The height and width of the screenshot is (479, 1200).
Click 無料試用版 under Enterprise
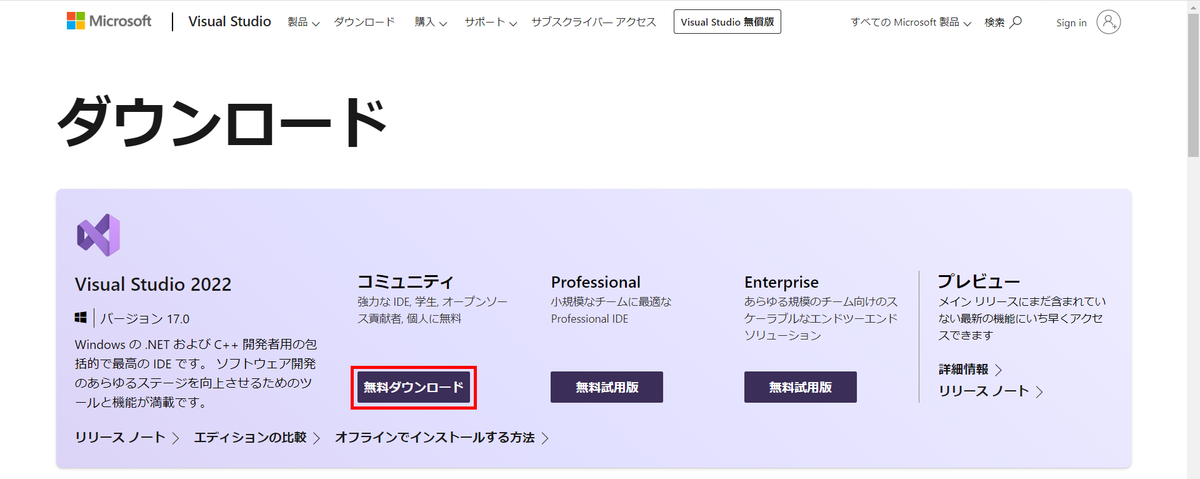coord(800,387)
